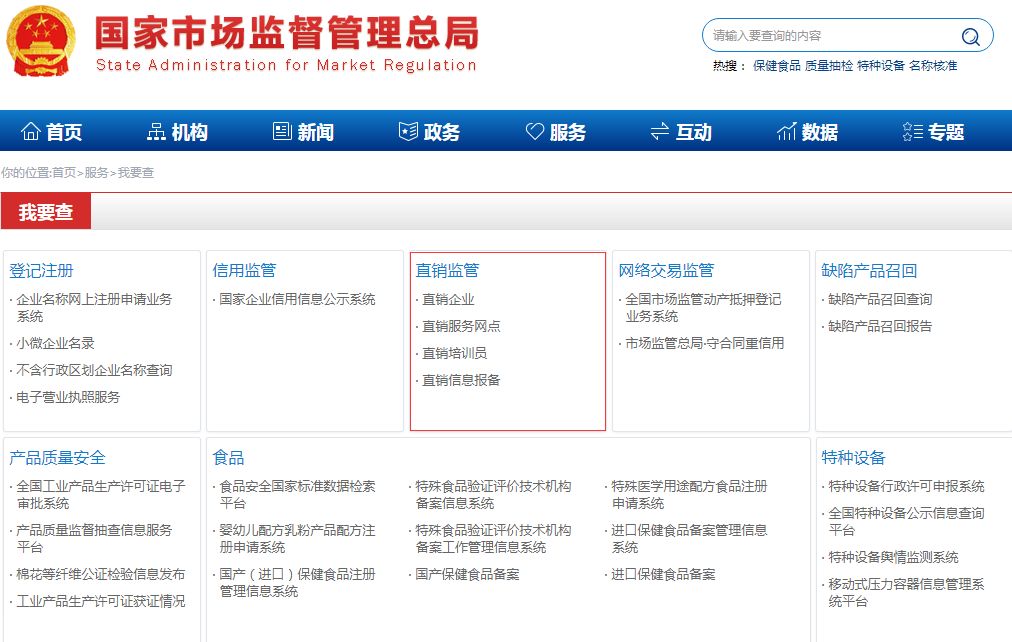This screenshot has width=1012, height=642.
Task: Click the arrows icon beside 互动
Action: tap(660, 132)
